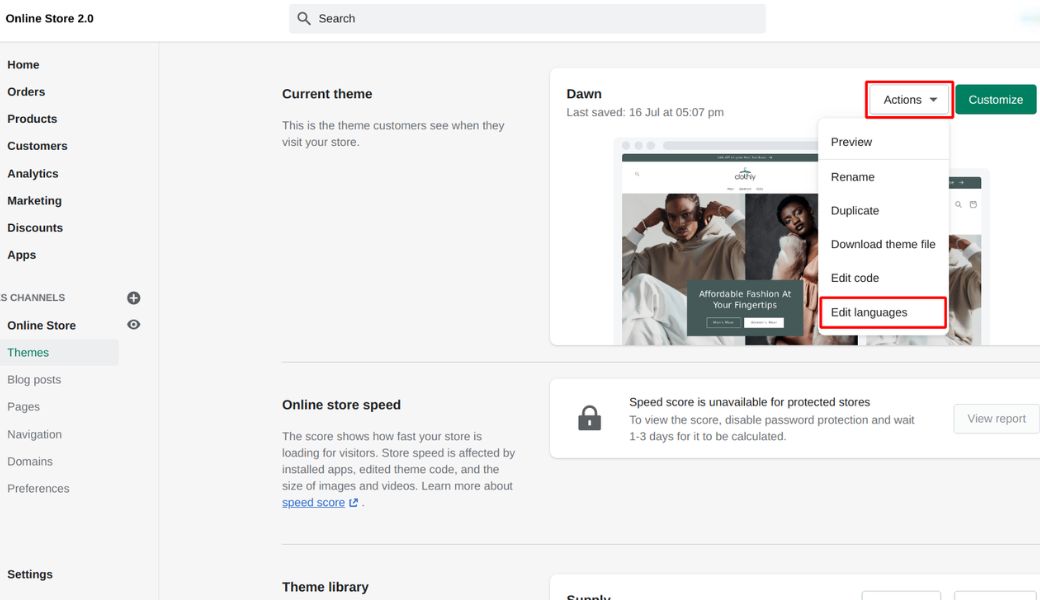This screenshot has width=1040, height=600.
Task: Click the Dawn theme preview thumbnail
Action: (x=720, y=242)
